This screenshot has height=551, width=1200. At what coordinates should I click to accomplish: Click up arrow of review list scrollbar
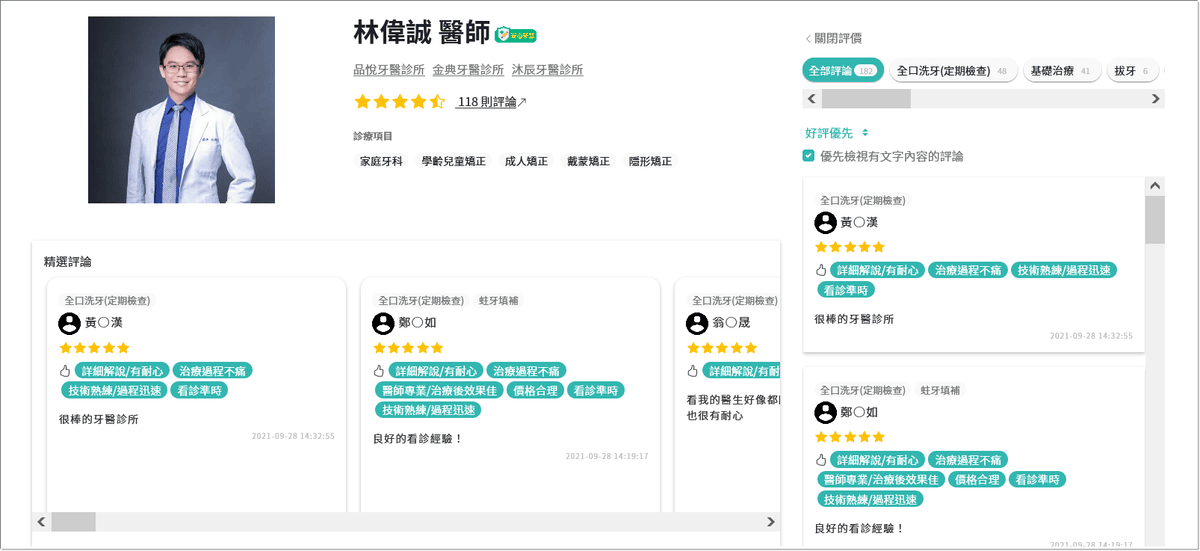click(1156, 186)
